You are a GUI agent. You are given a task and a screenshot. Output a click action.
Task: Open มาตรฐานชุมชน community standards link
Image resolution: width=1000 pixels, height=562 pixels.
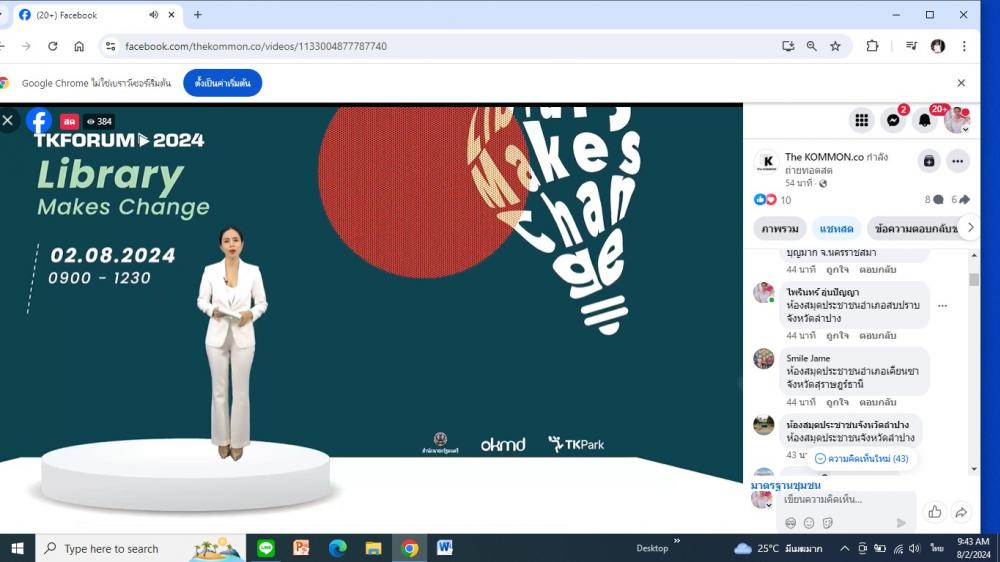click(x=786, y=485)
